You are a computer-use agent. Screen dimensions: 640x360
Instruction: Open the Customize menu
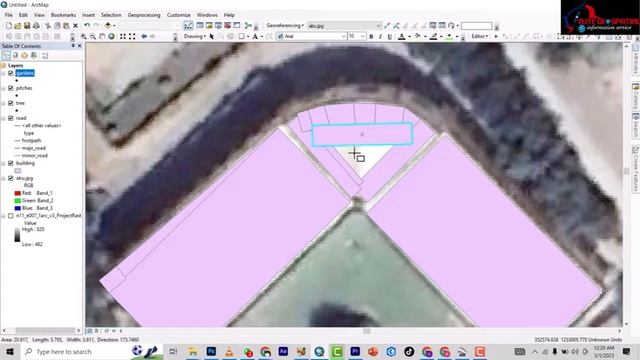coord(178,15)
